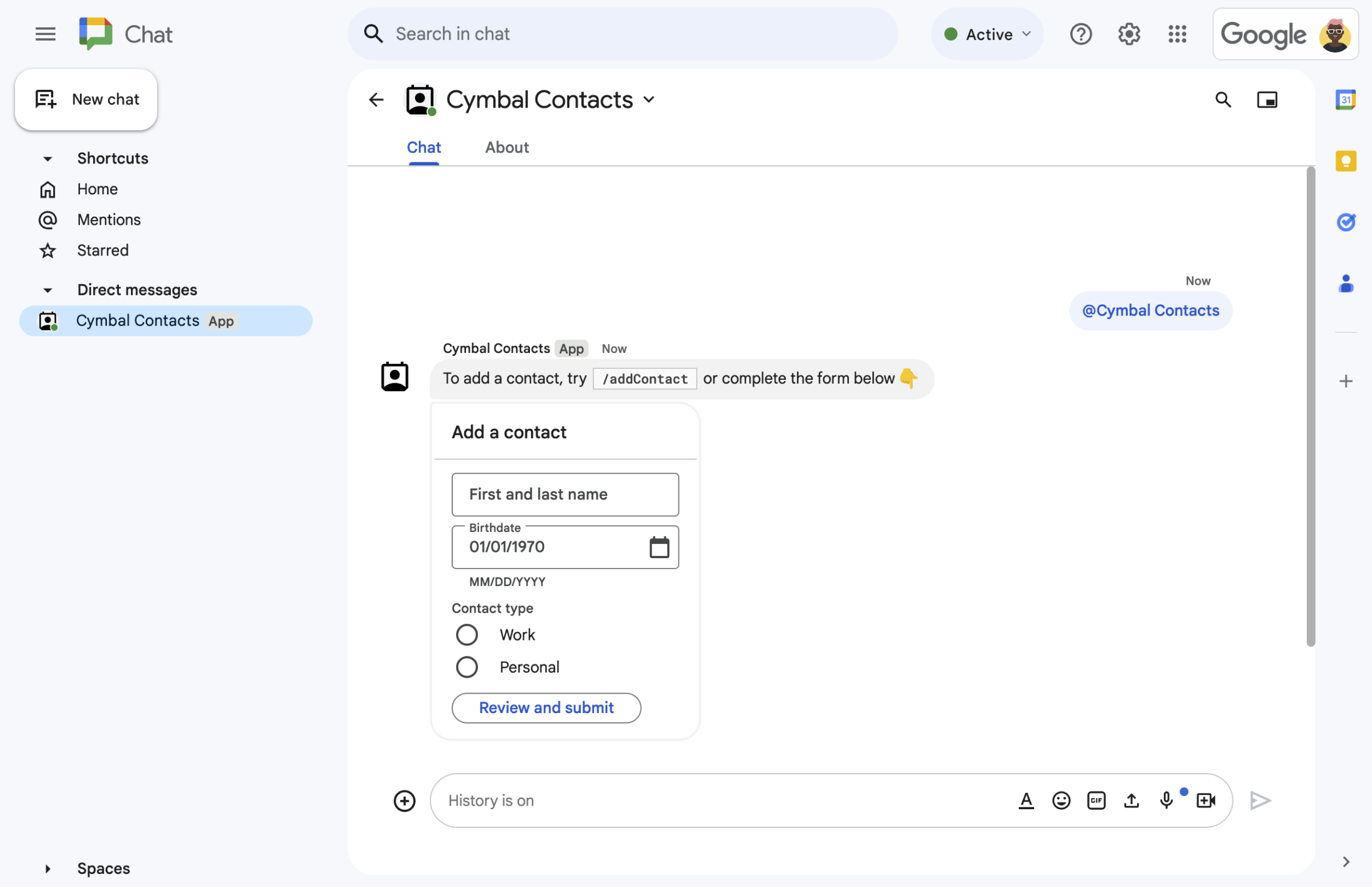Switch to the Chat tab
Screen dimensions: 1372x887
423,146
